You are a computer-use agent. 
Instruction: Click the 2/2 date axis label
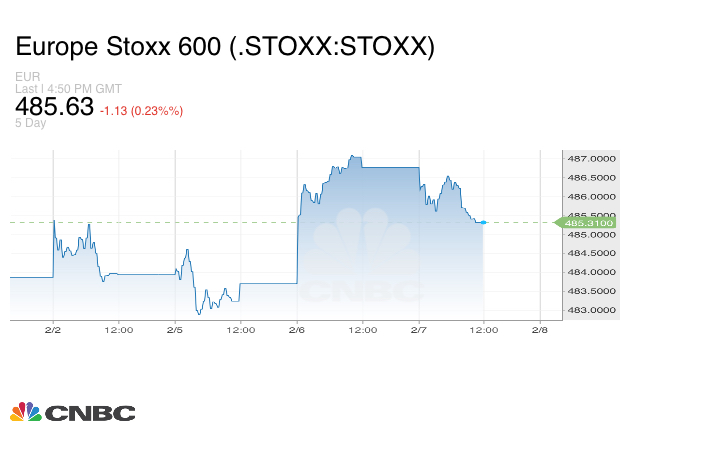coord(54,329)
